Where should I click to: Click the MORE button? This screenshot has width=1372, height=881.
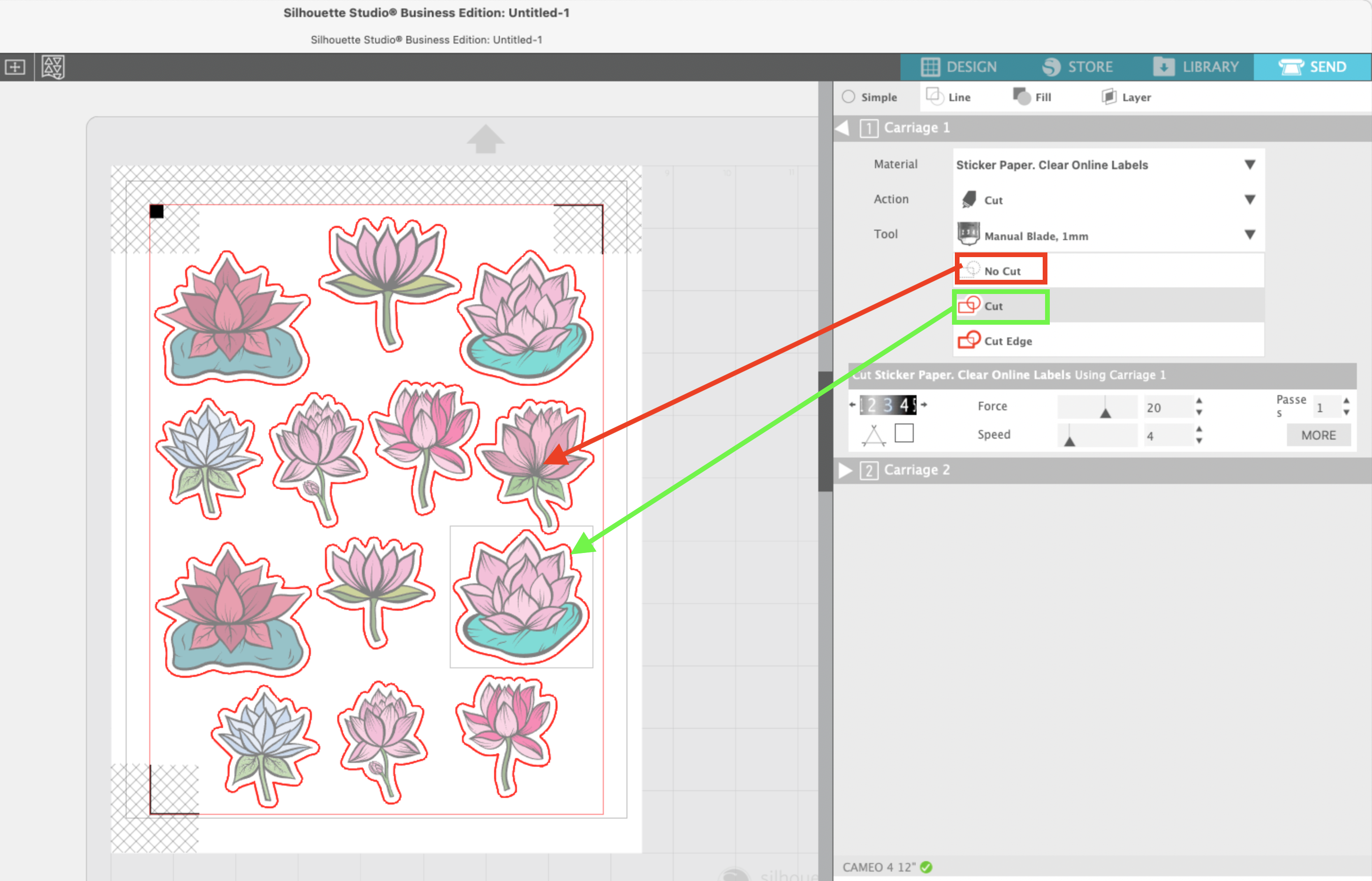click(x=1318, y=435)
